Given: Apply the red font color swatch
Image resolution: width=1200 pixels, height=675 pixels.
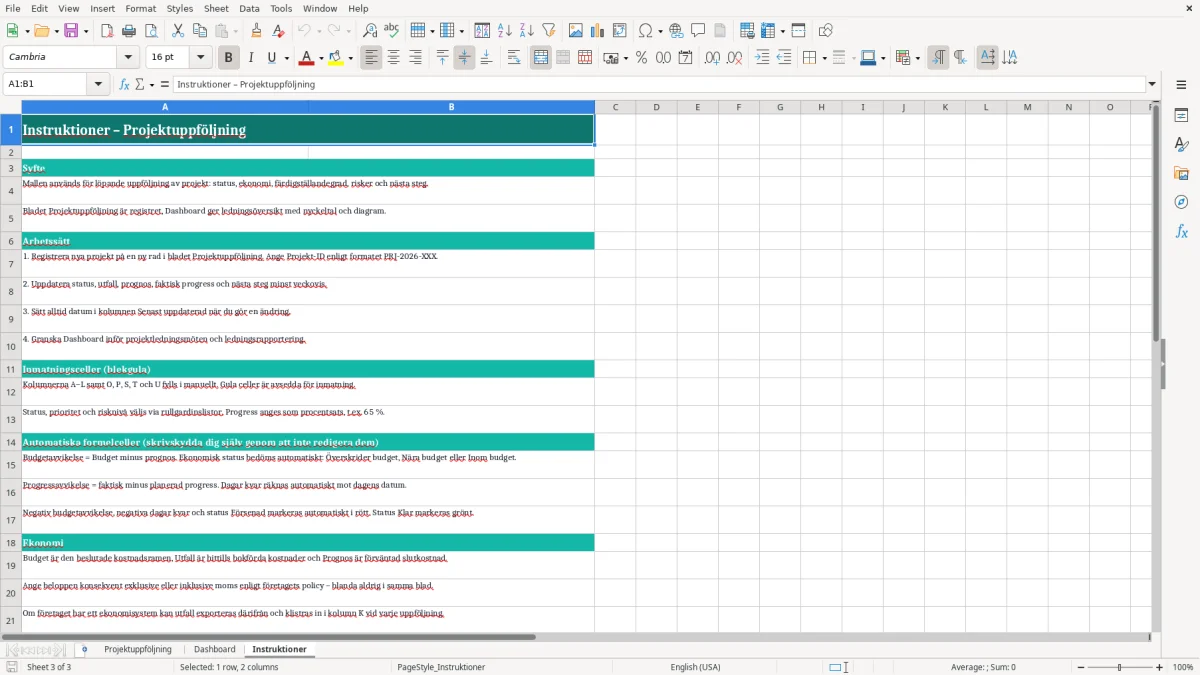Looking at the screenshot, I should pyautogui.click(x=307, y=58).
